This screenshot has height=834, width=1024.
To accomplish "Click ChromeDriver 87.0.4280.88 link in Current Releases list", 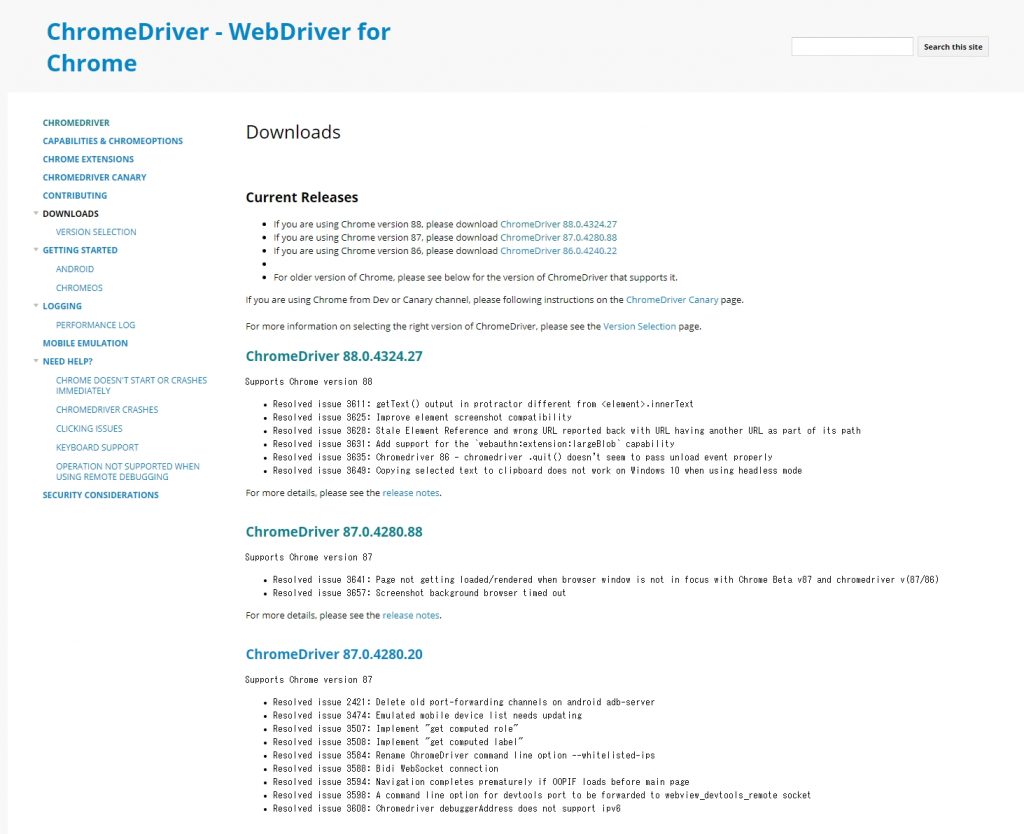I will tap(558, 238).
